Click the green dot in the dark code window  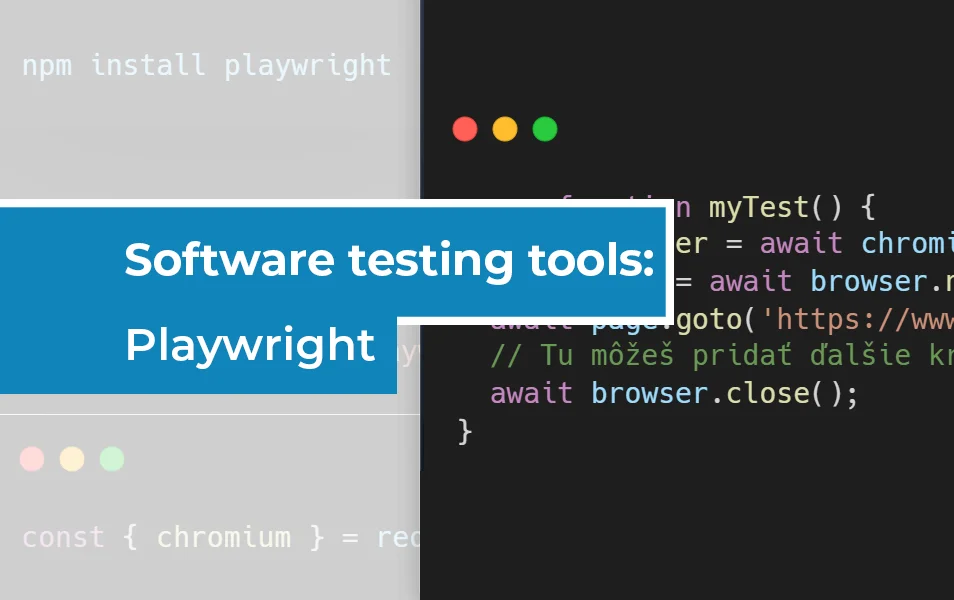tap(545, 129)
